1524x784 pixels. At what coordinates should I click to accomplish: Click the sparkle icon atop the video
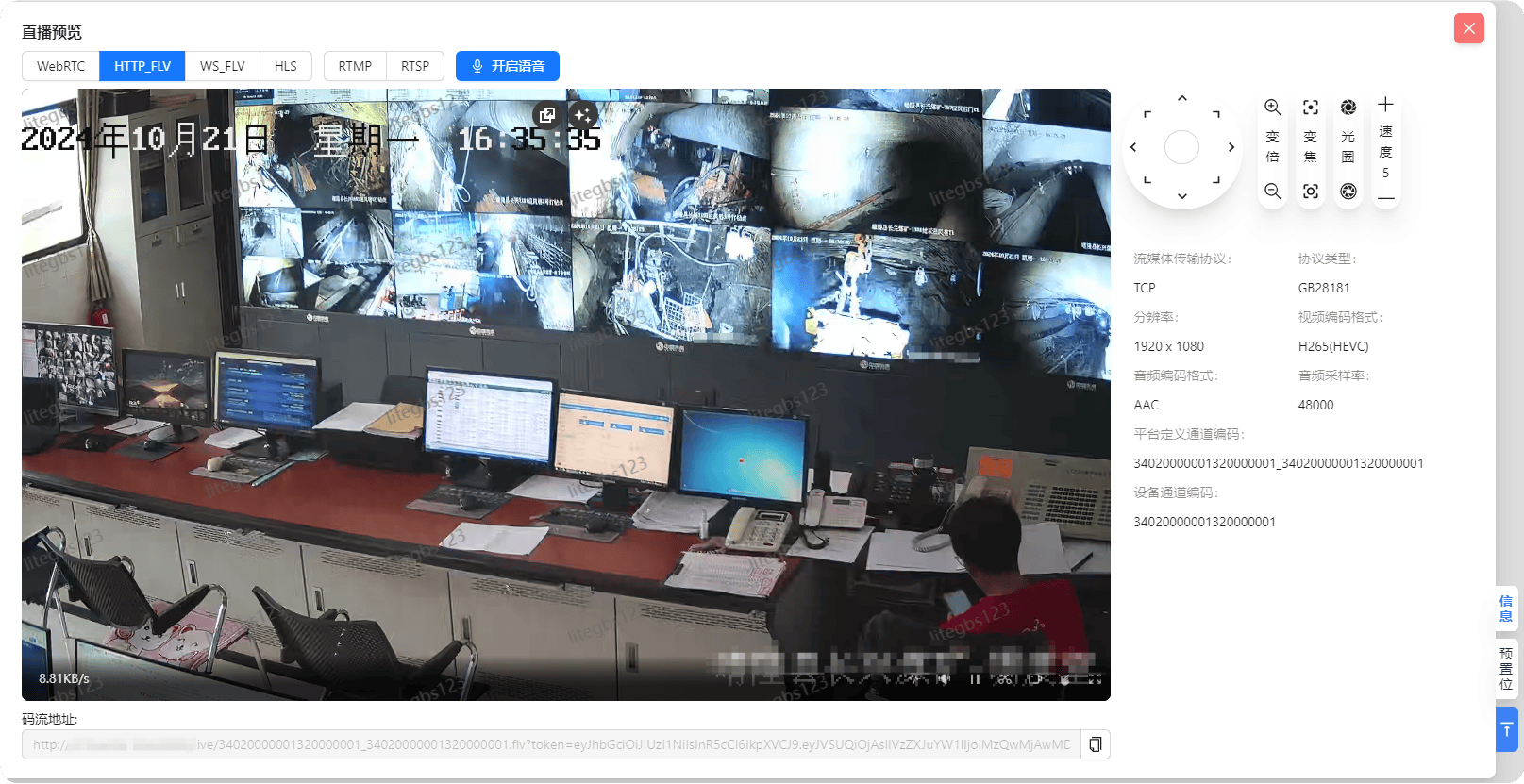point(583,115)
